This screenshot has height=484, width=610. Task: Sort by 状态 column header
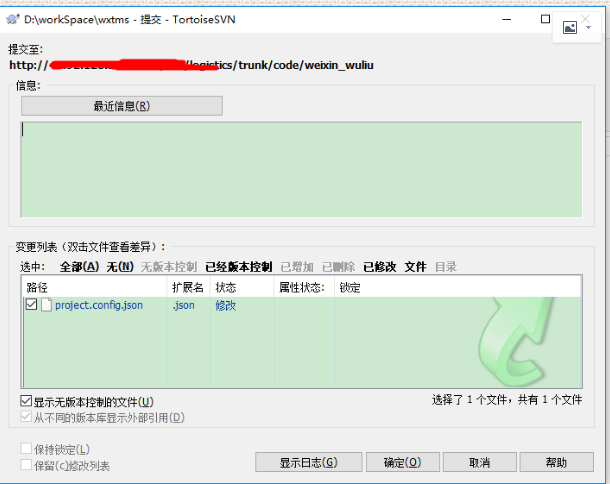pyautogui.click(x=242, y=288)
